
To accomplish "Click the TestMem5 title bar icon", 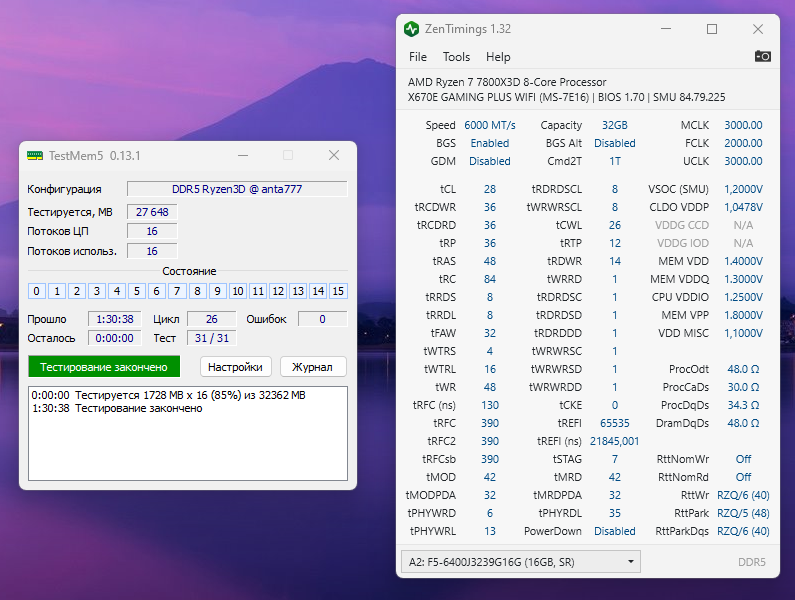I will click(35, 155).
